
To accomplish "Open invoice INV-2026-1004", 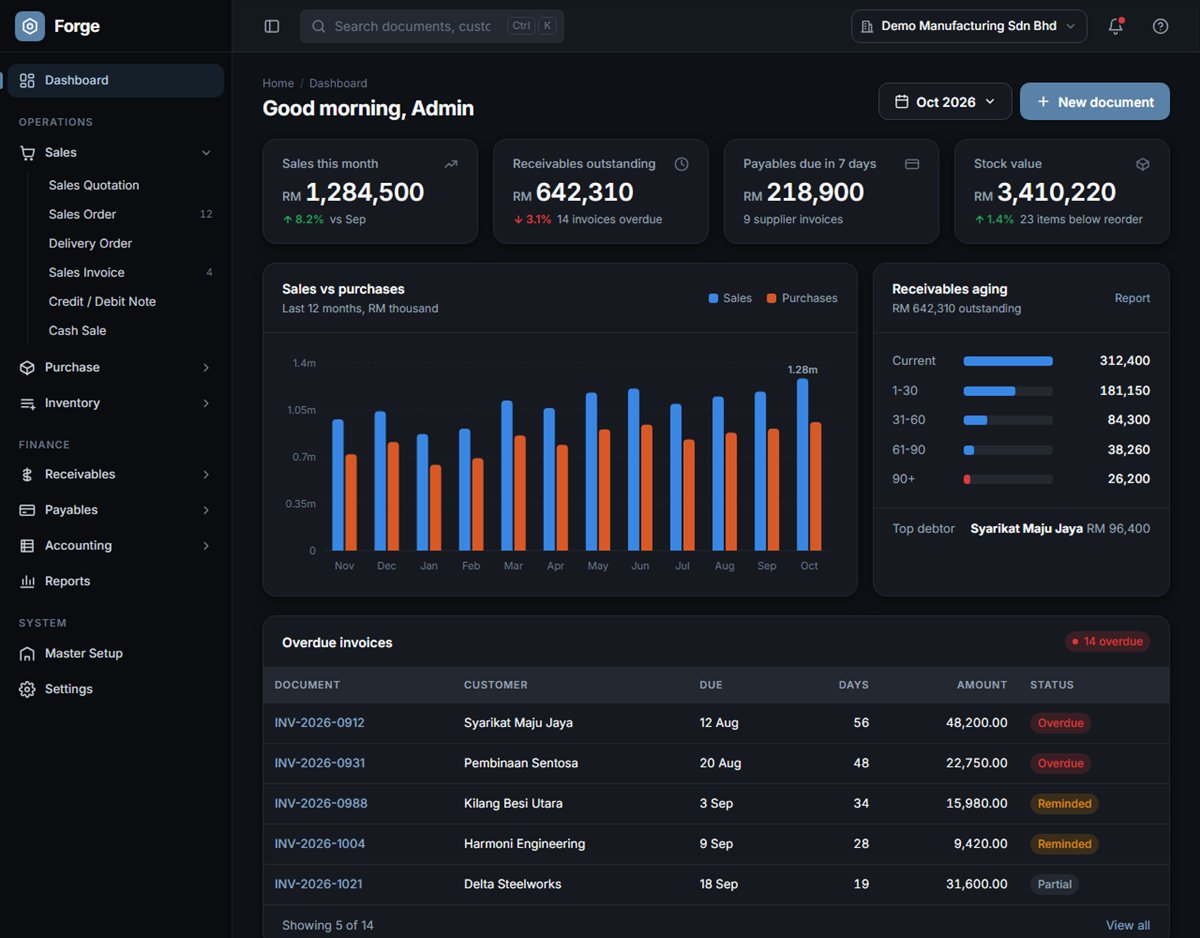I will point(320,844).
